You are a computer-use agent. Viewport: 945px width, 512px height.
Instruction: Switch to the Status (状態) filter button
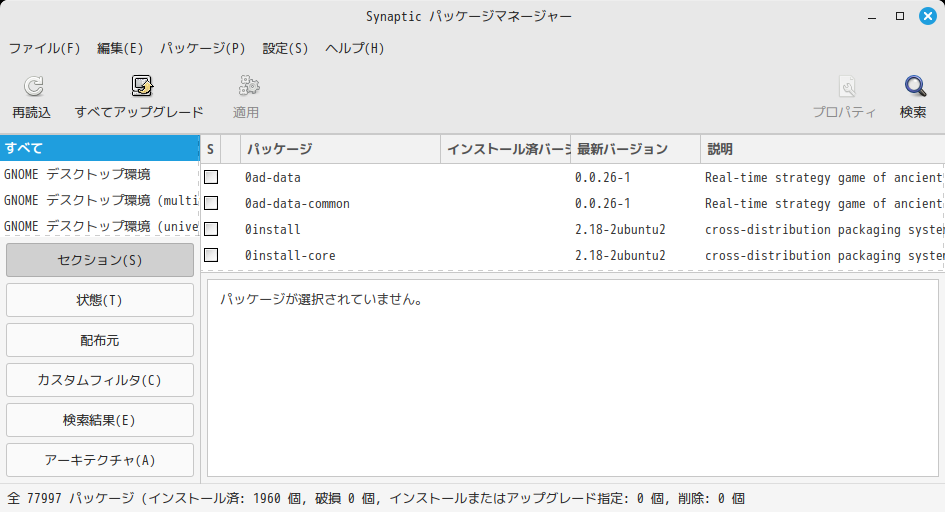(x=100, y=300)
